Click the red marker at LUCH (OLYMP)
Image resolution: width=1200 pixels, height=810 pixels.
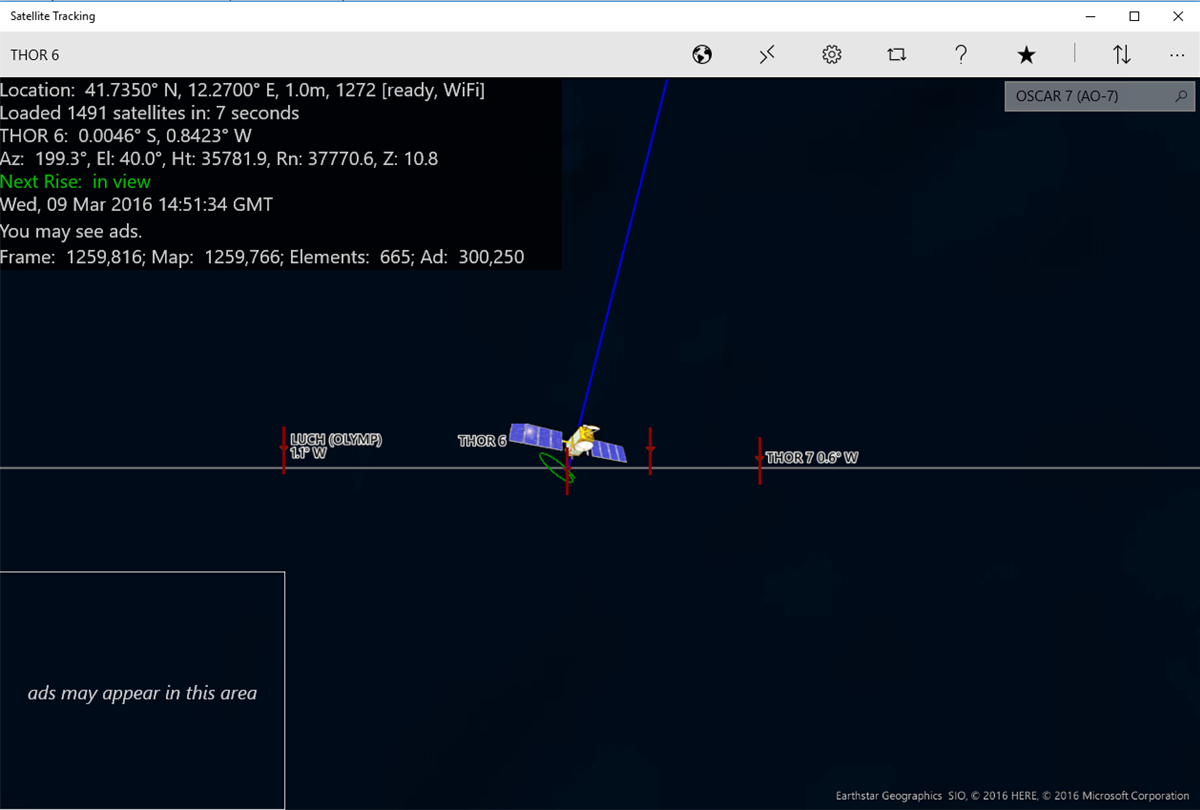[284, 451]
